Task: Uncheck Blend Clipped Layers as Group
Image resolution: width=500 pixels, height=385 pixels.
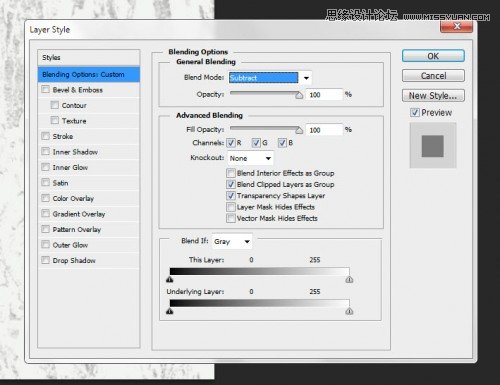Action: click(x=231, y=184)
